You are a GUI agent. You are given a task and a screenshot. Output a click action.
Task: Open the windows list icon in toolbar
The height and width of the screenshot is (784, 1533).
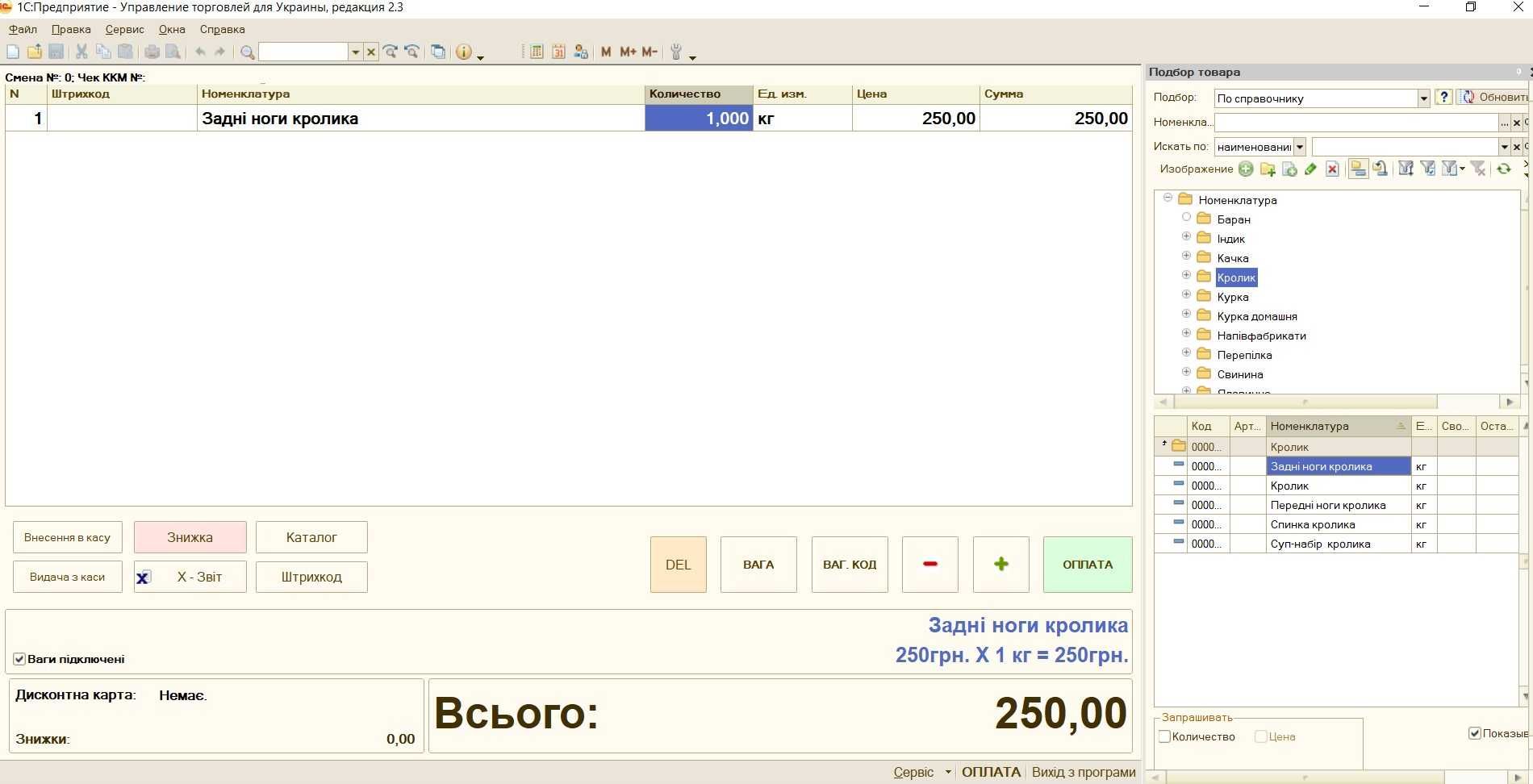coord(438,52)
